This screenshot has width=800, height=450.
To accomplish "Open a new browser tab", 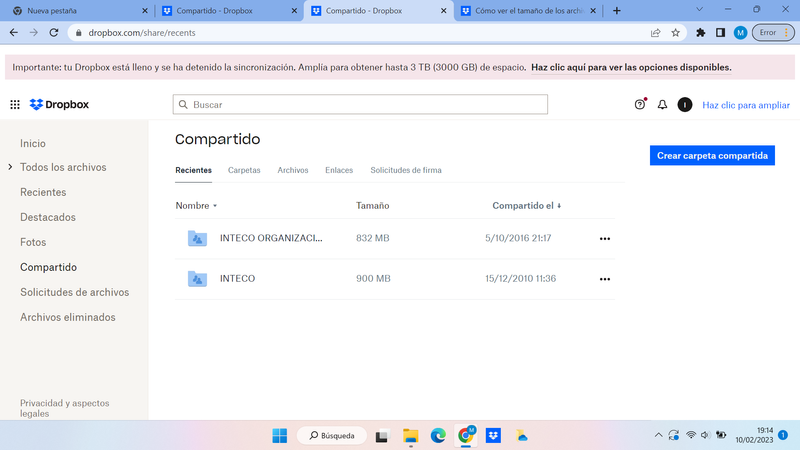I will click(617, 11).
